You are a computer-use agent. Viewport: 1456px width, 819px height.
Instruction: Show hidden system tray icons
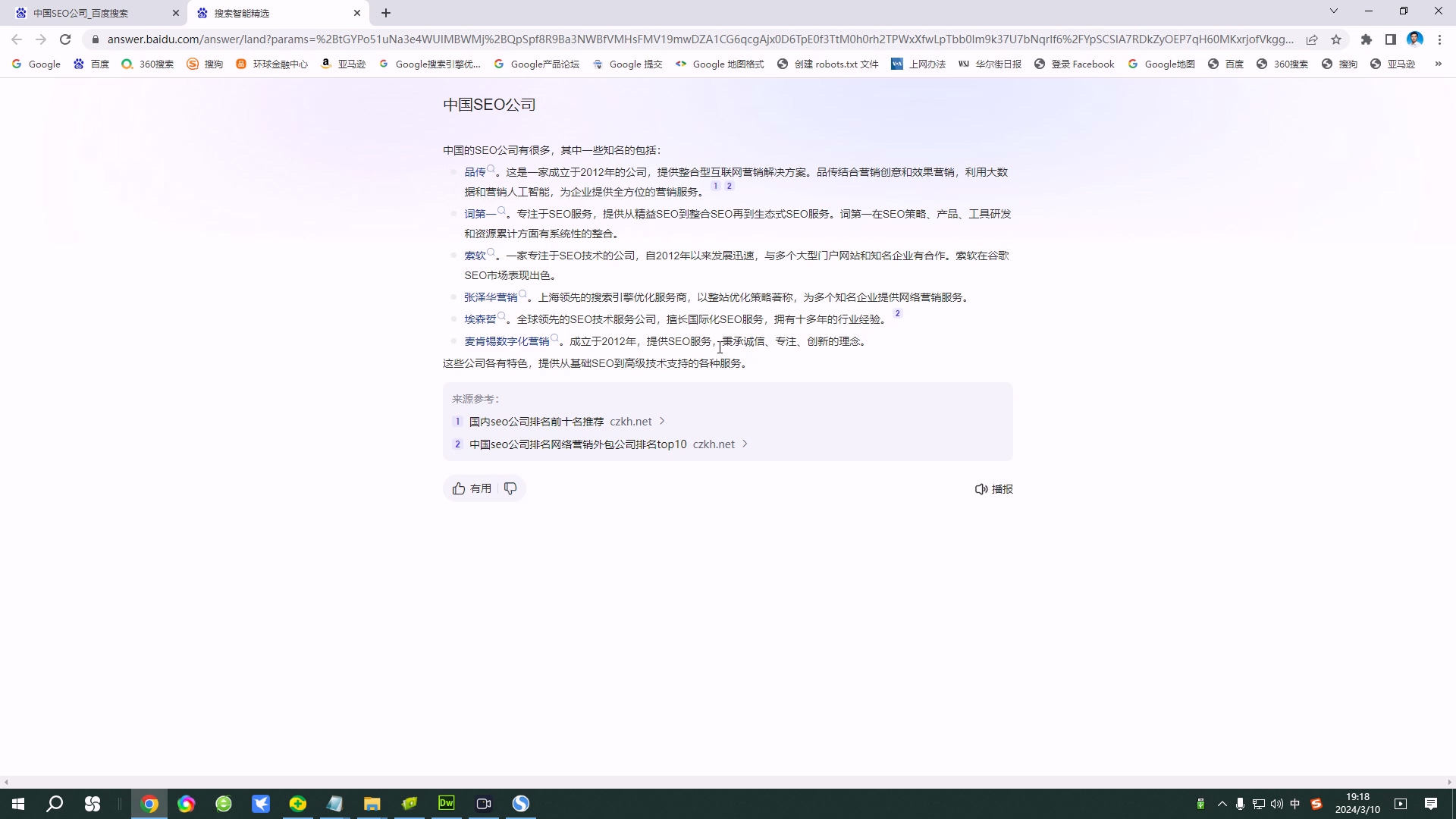[x=1222, y=804]
